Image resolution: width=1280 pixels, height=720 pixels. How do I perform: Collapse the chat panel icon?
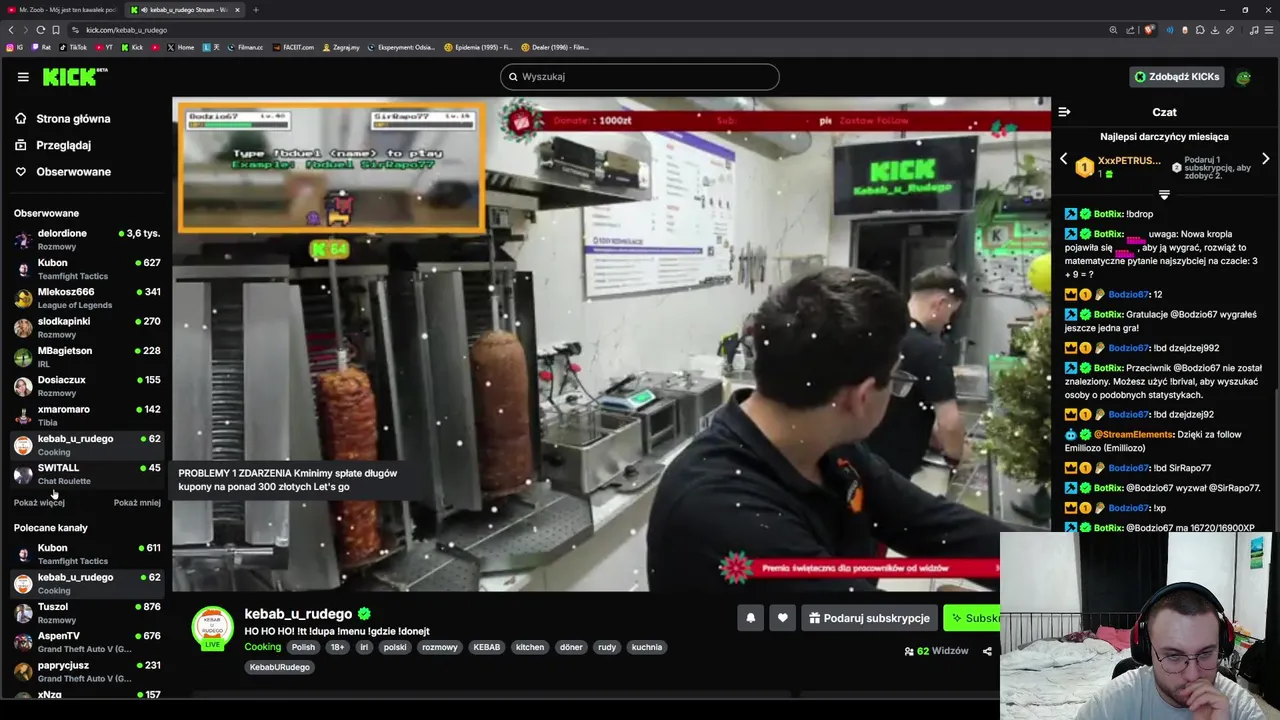coord(1064,112)
